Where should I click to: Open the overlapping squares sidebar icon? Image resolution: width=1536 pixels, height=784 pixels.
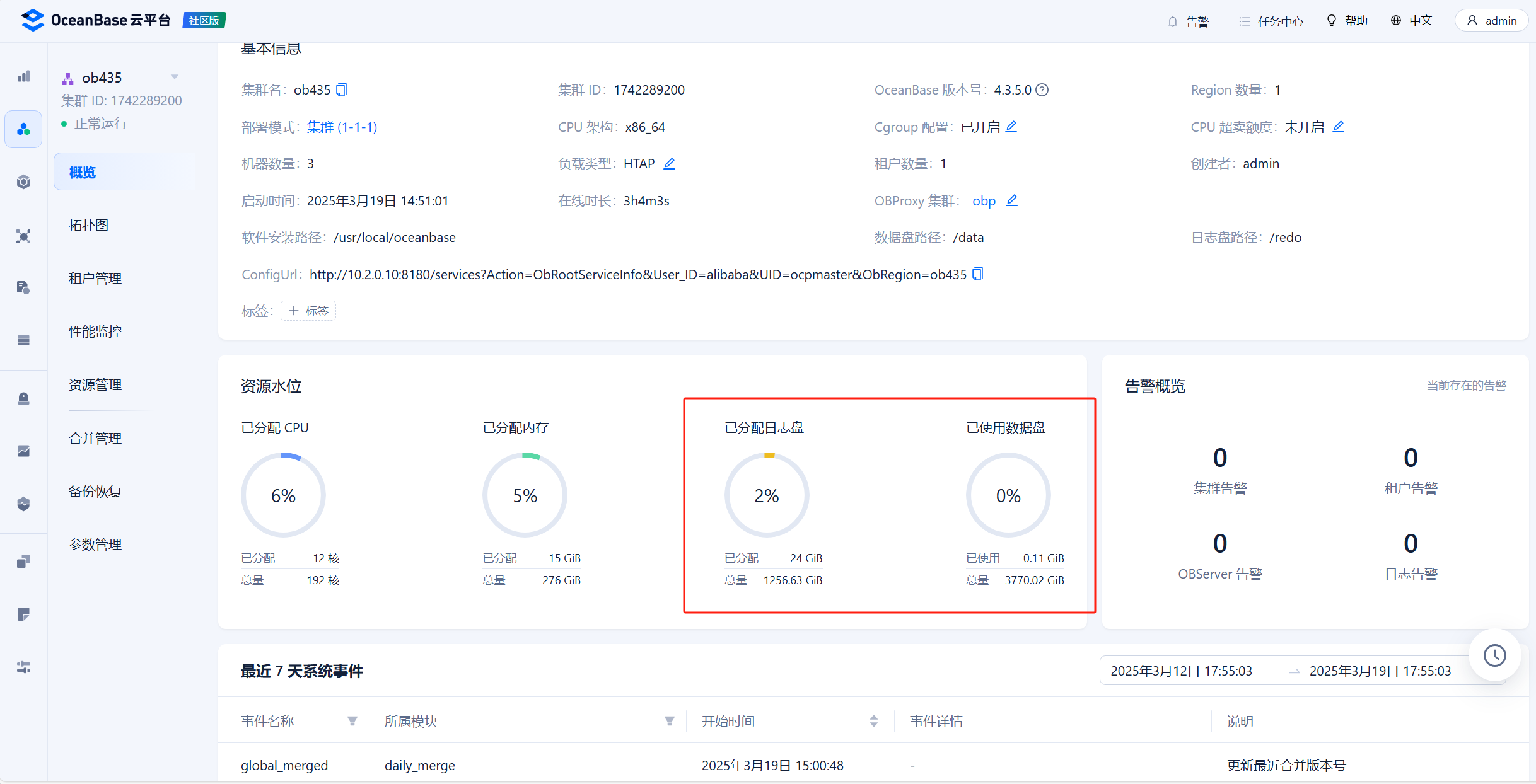(x=23, y=562)
